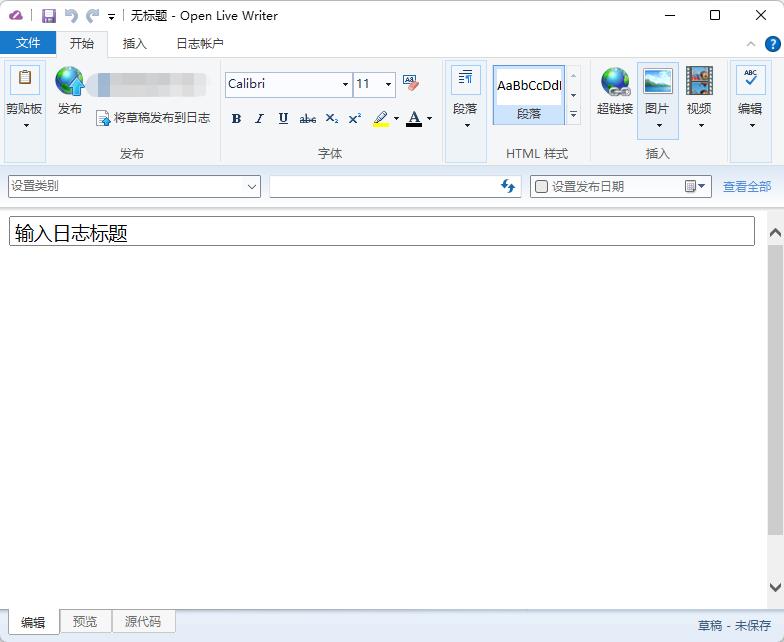Toggle Italic formatting
The image size is (784, 642).
tap(259, 118)
